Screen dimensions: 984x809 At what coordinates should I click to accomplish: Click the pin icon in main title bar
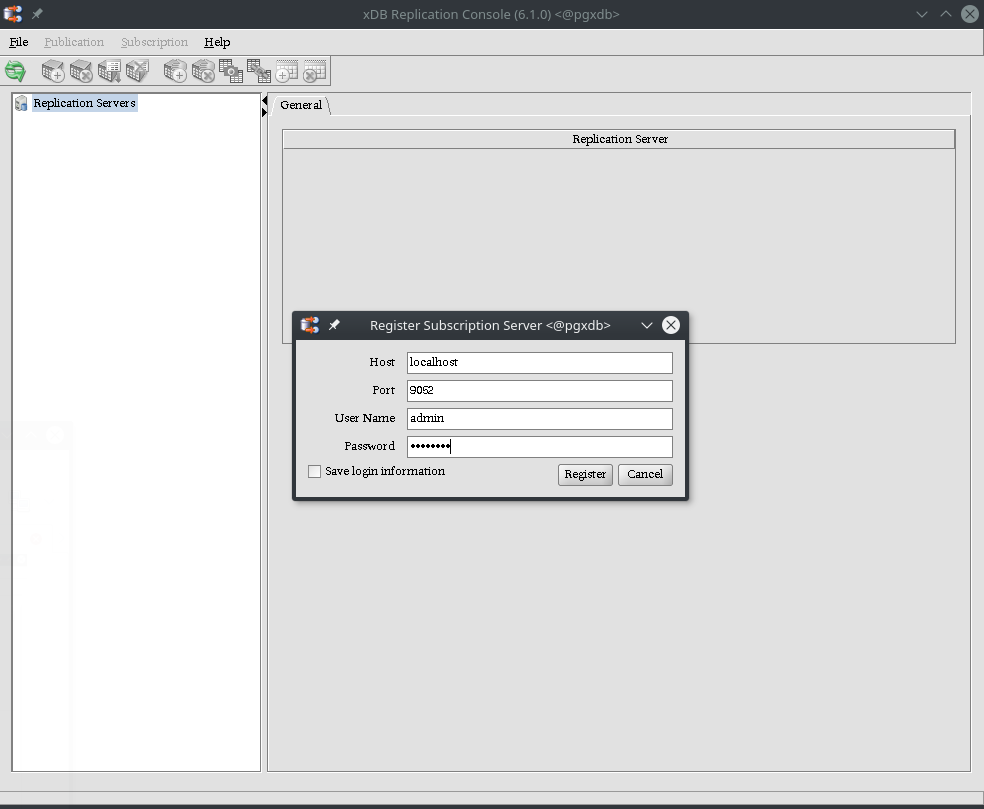coord(37,14)
